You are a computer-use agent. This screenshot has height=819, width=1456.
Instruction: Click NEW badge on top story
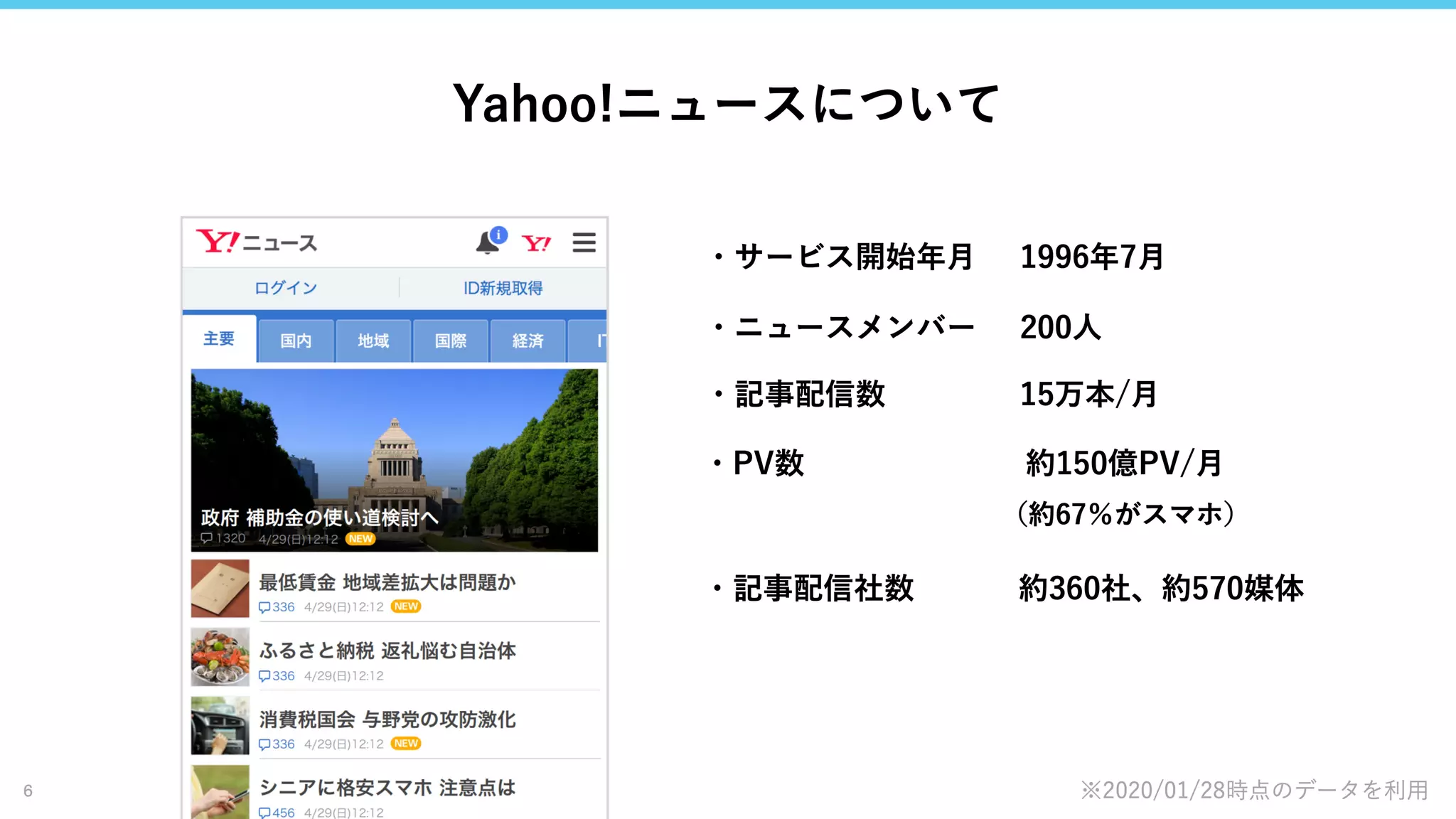tap(360, 539)
